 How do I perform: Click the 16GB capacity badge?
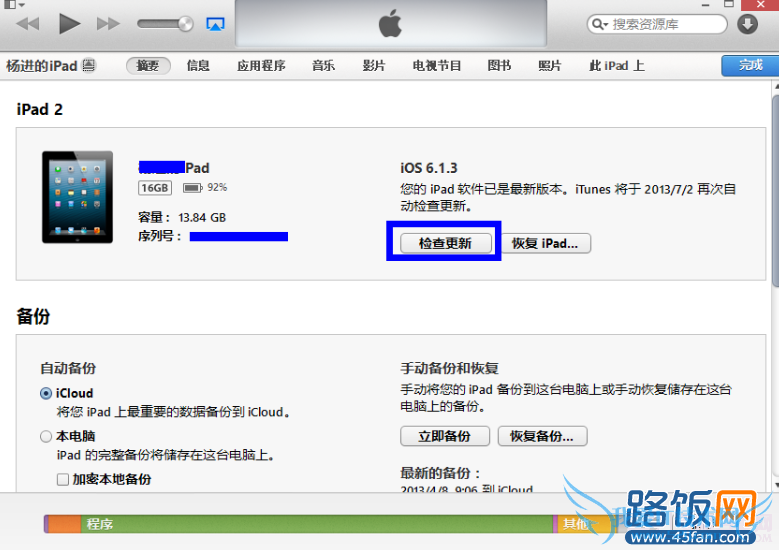coord(155,188)
